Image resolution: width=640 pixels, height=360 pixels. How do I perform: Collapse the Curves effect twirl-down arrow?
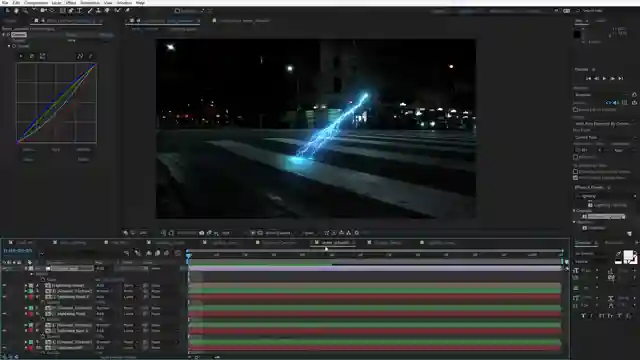(4, 35)
